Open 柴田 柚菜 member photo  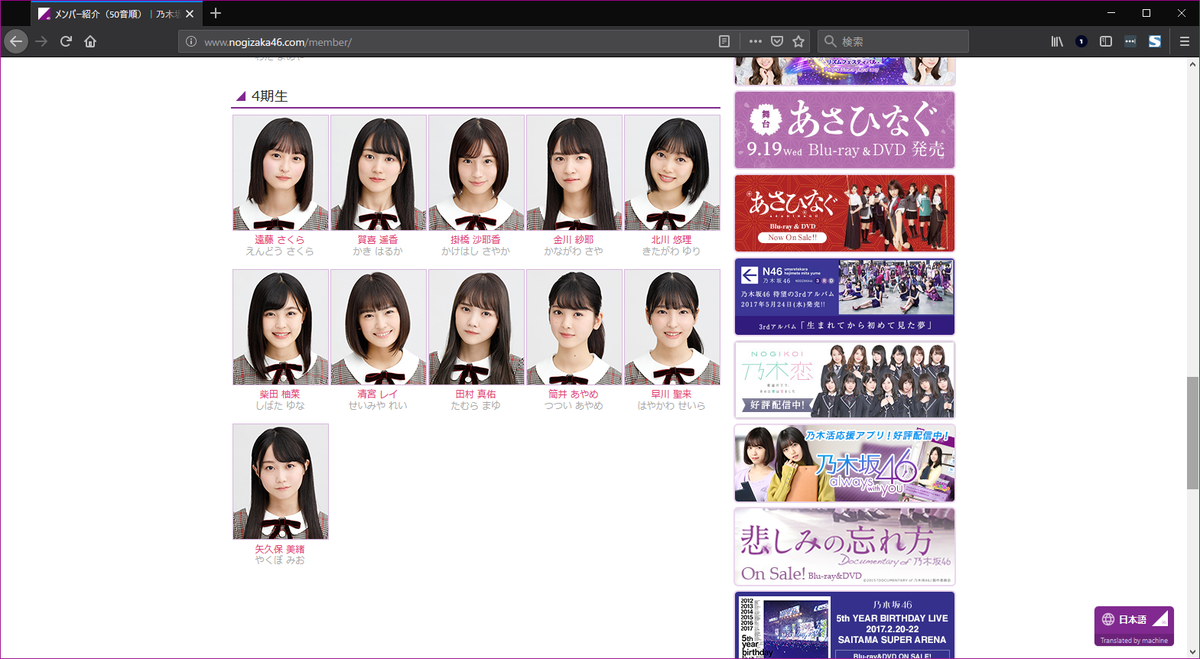(280, 327)
